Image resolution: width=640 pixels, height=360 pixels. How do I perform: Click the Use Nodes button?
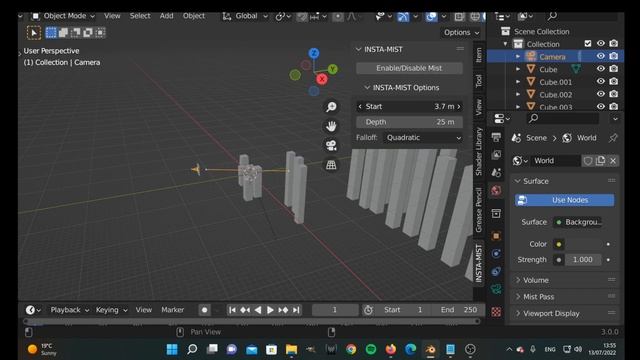tap(565, 200)
